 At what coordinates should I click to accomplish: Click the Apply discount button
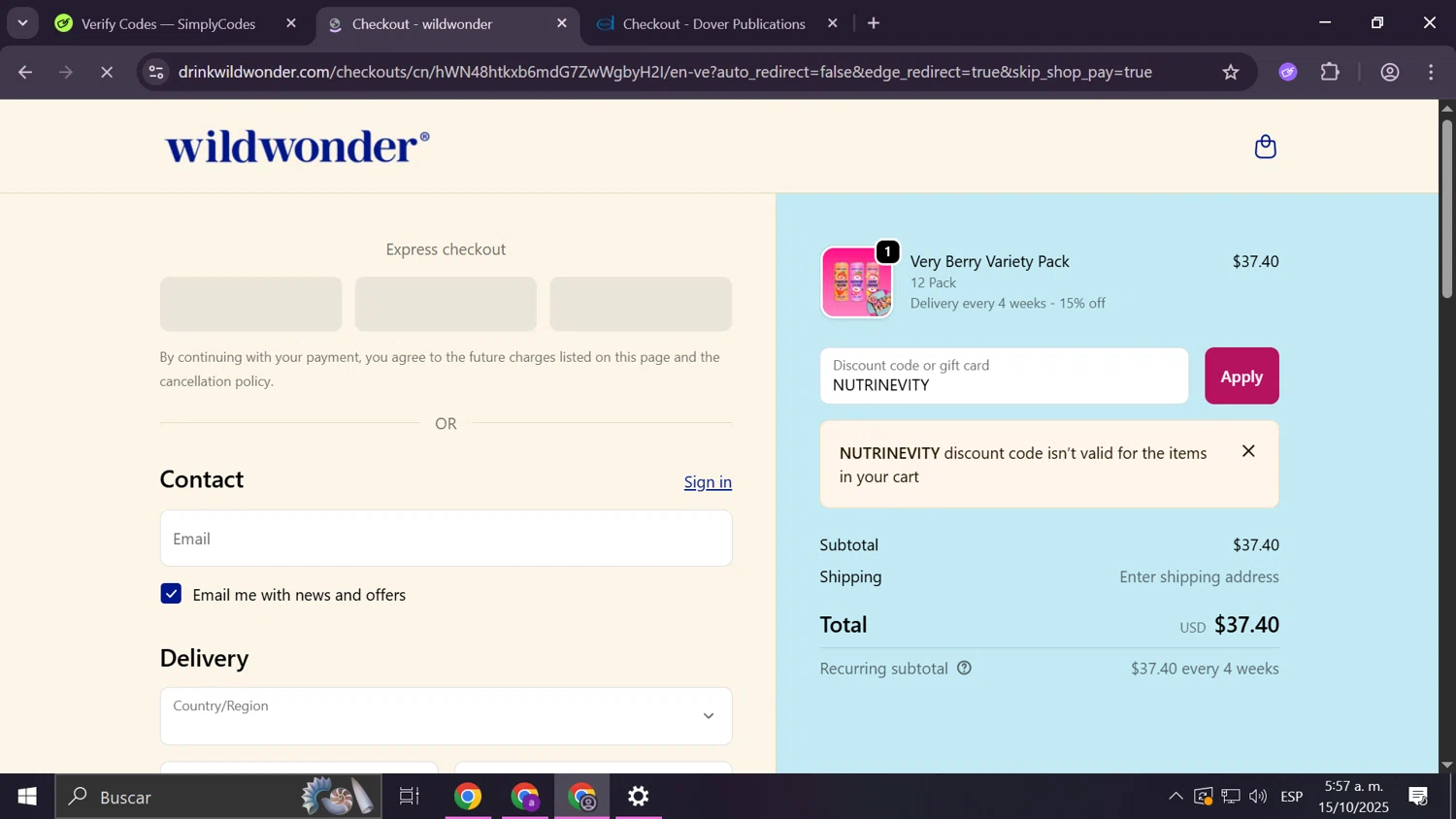pyautogui.click(x=1241, y=376)
